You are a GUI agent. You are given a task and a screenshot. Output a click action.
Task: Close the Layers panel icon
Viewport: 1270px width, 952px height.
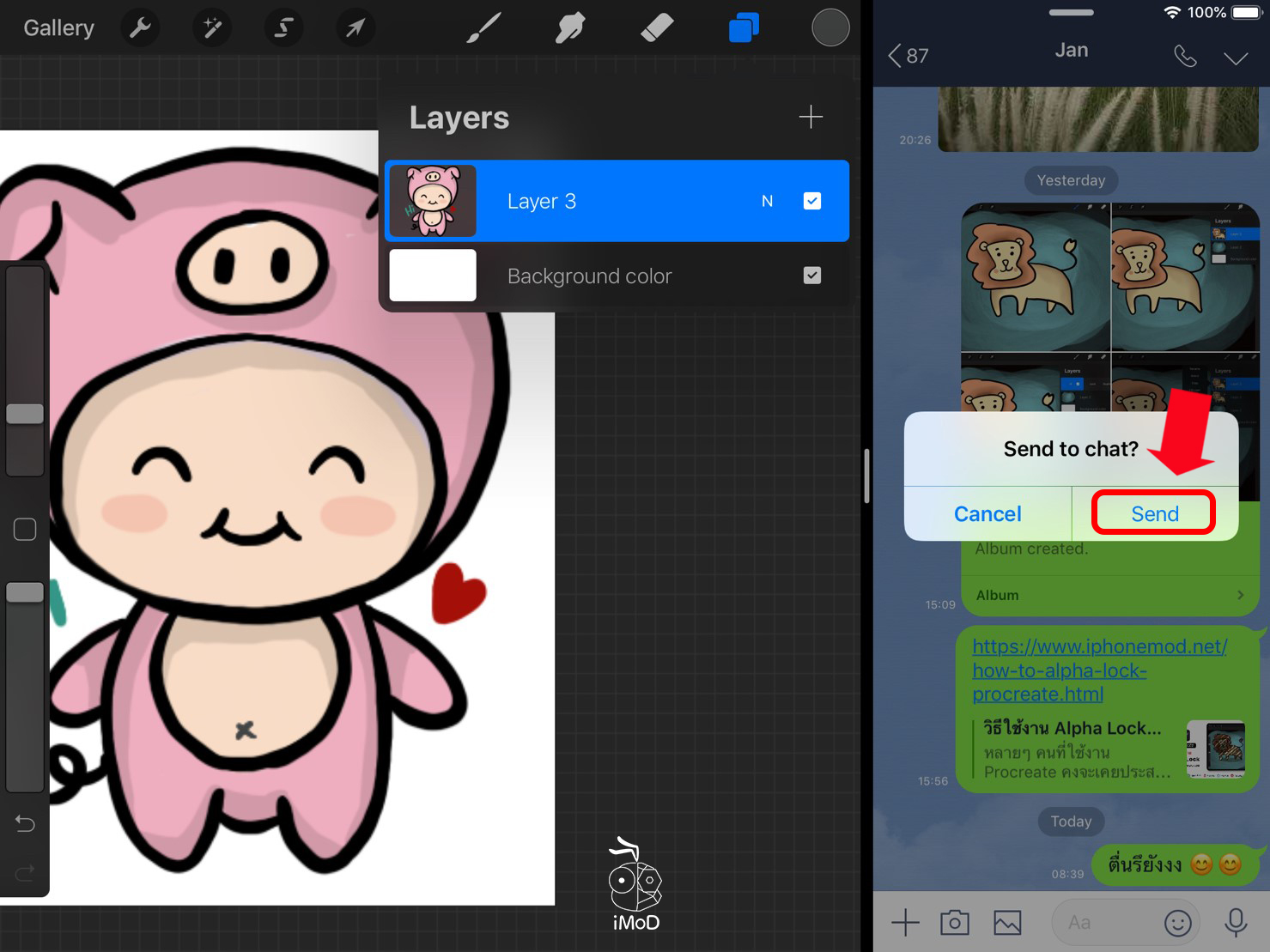(x=744, y=28)
